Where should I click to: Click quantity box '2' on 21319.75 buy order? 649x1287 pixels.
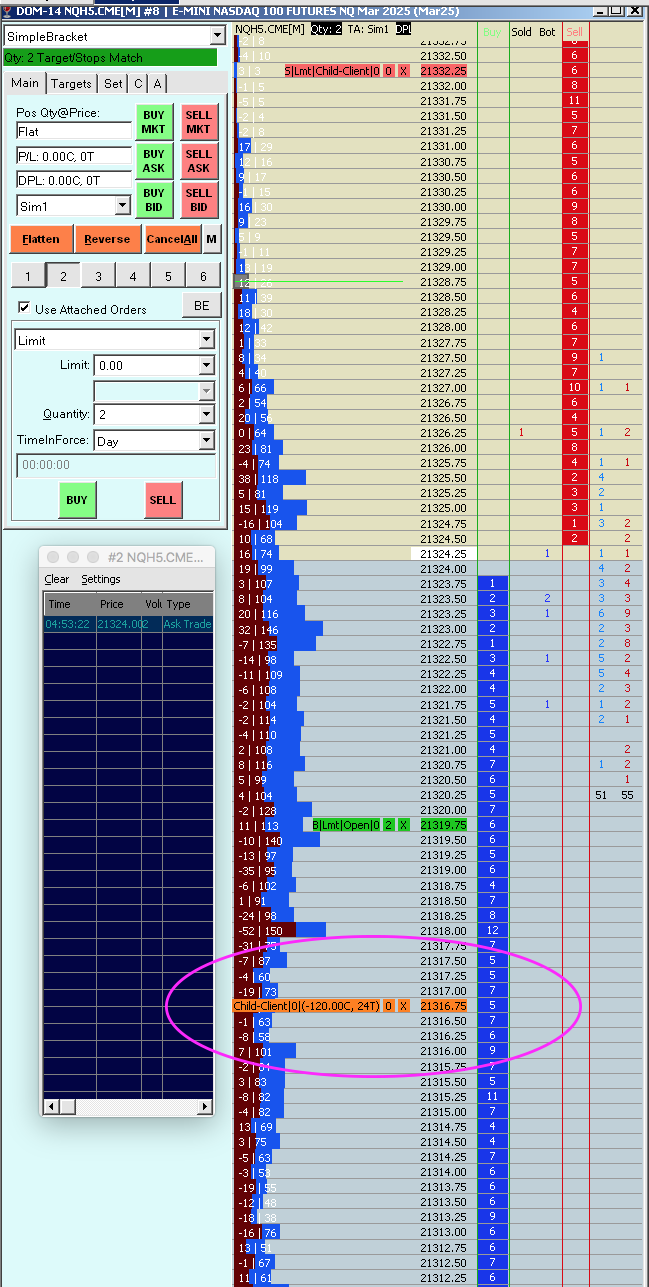click(388, 825)
